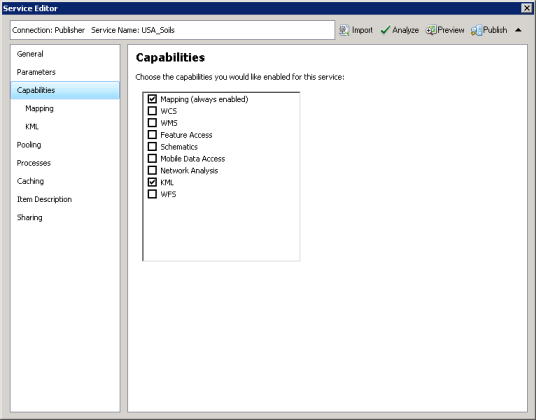The image size is (536, 420).
Task: Enable the WFS capability checkbox
Action: point(152,194)
